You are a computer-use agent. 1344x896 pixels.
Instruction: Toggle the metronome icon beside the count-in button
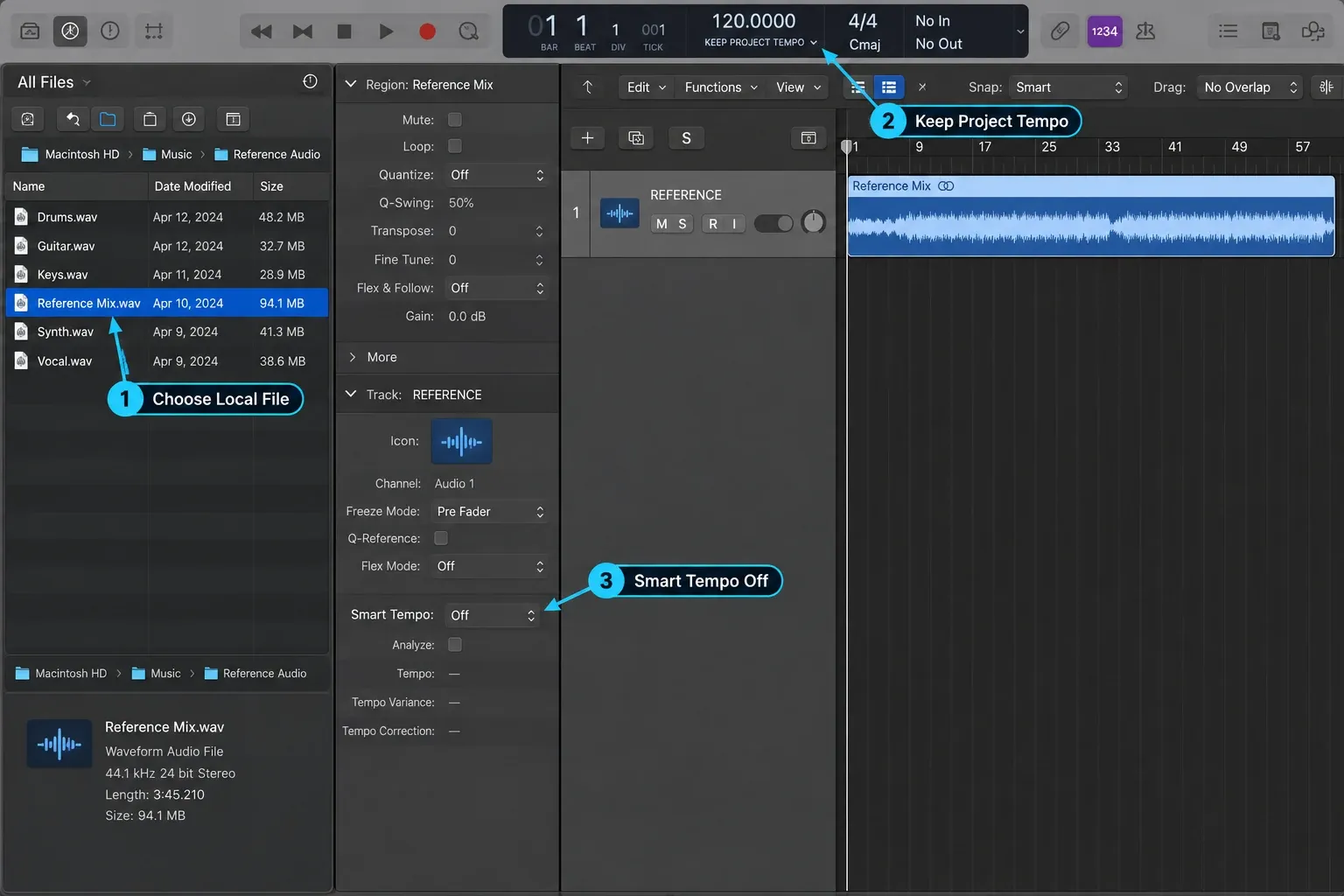tap(1145, 31)
